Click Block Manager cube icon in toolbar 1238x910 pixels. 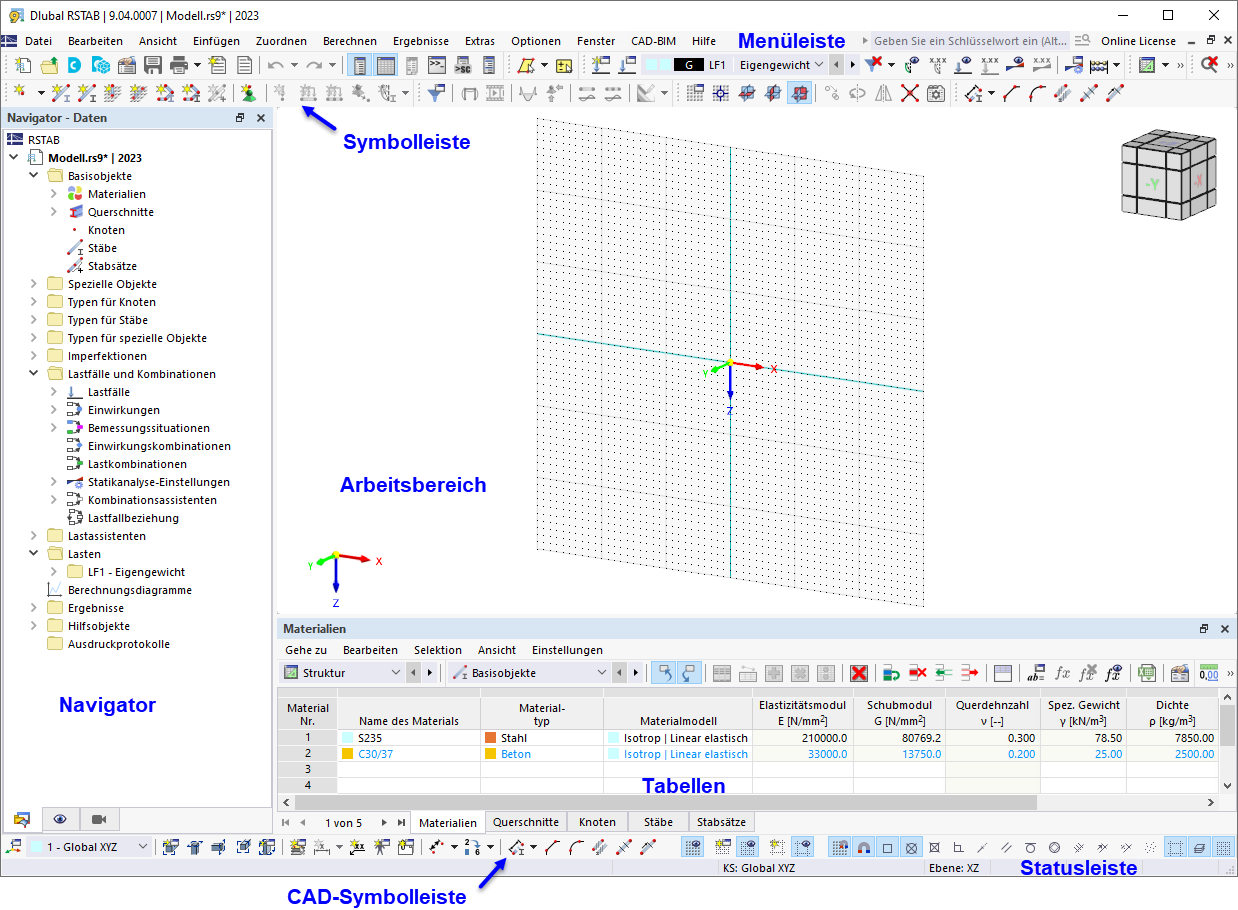[101, 65]
